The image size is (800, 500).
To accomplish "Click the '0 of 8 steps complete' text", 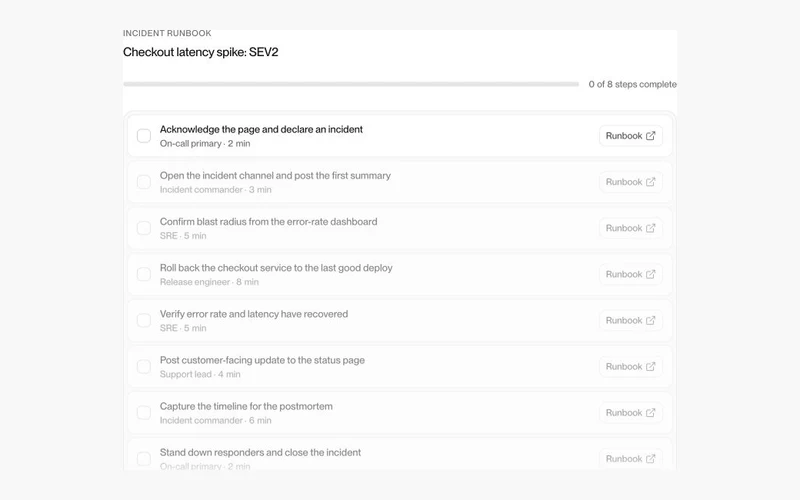I will (x=633, y=84).
